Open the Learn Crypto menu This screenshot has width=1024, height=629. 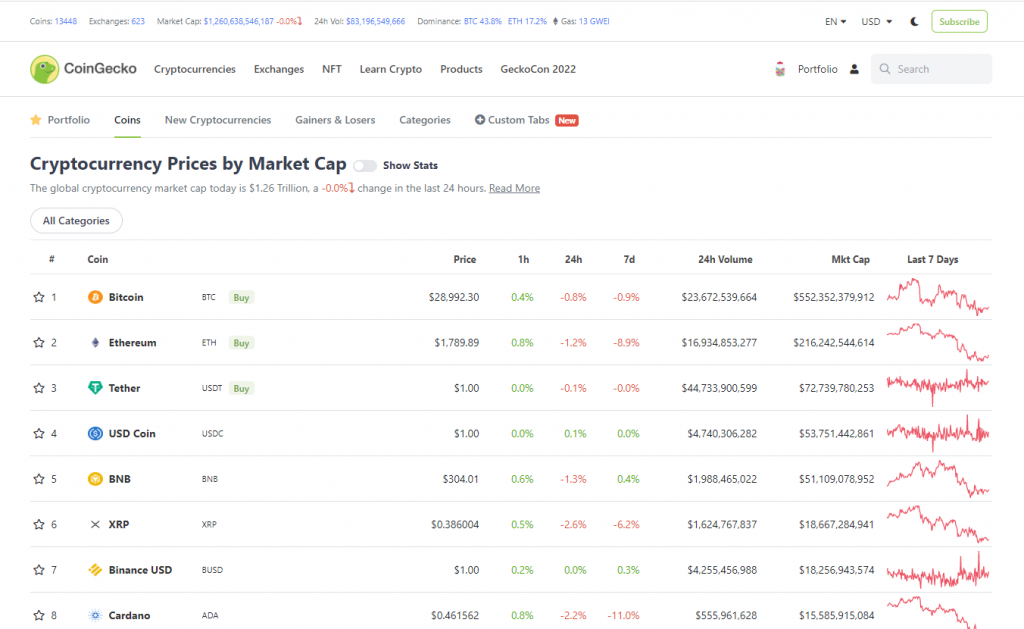[391, 69]
